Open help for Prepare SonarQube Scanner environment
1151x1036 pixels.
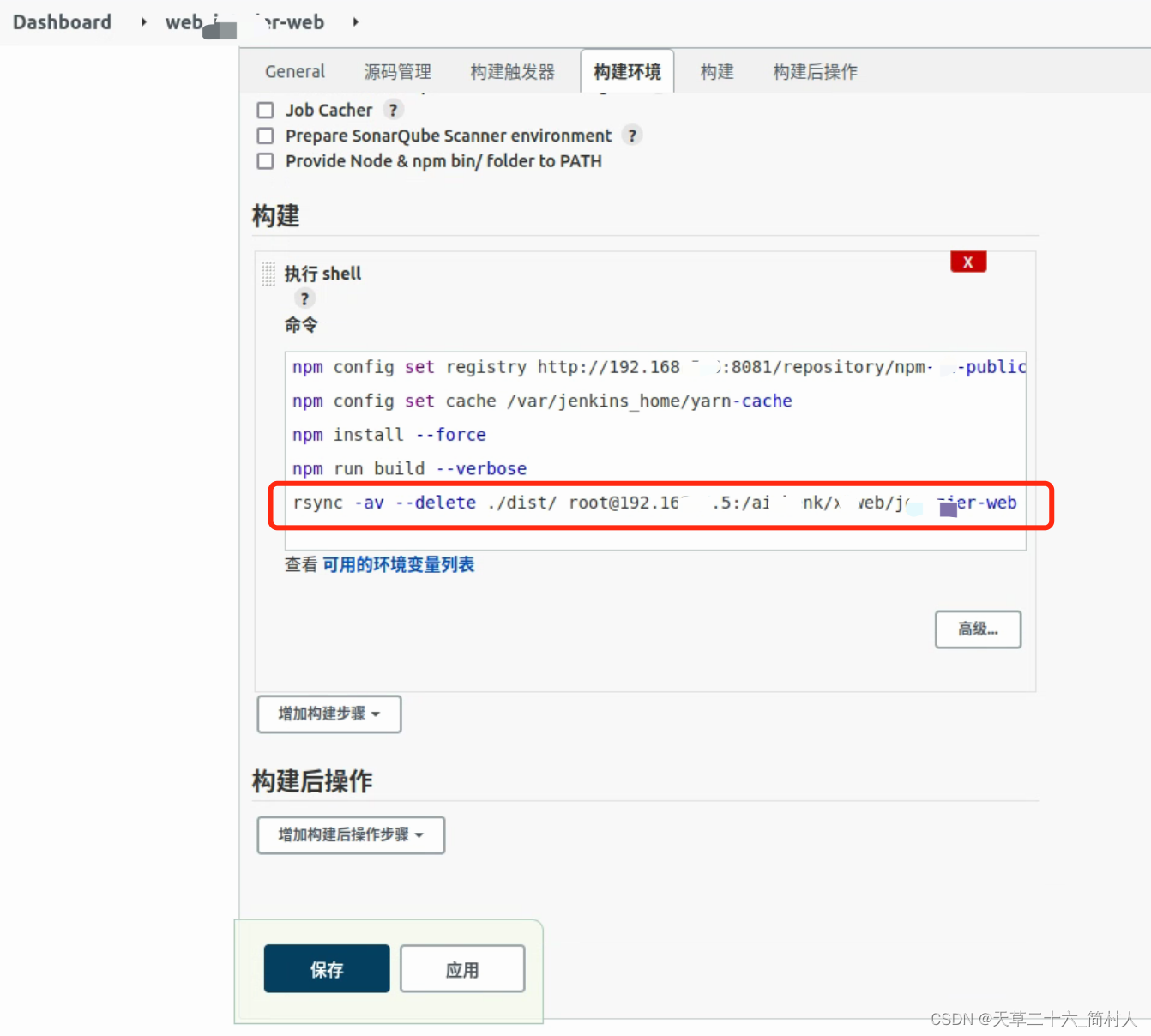point(632,136)
